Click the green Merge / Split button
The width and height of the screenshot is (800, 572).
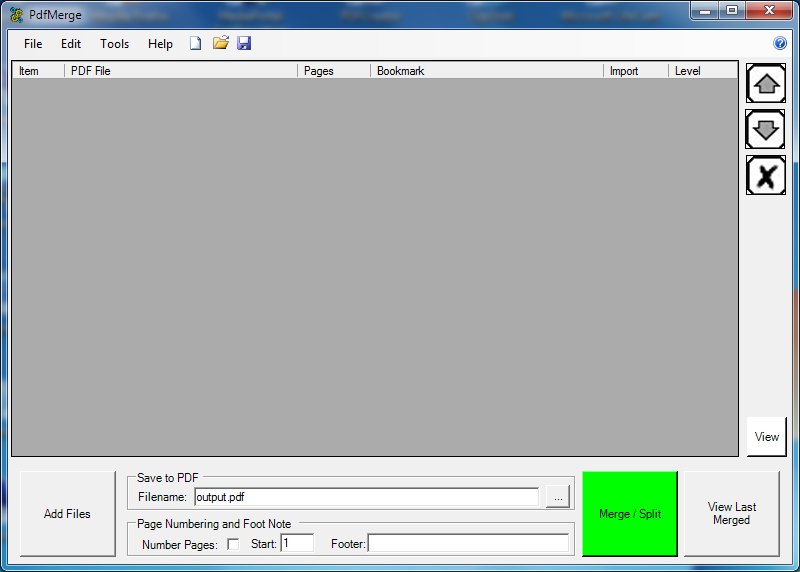click(630, 514)
